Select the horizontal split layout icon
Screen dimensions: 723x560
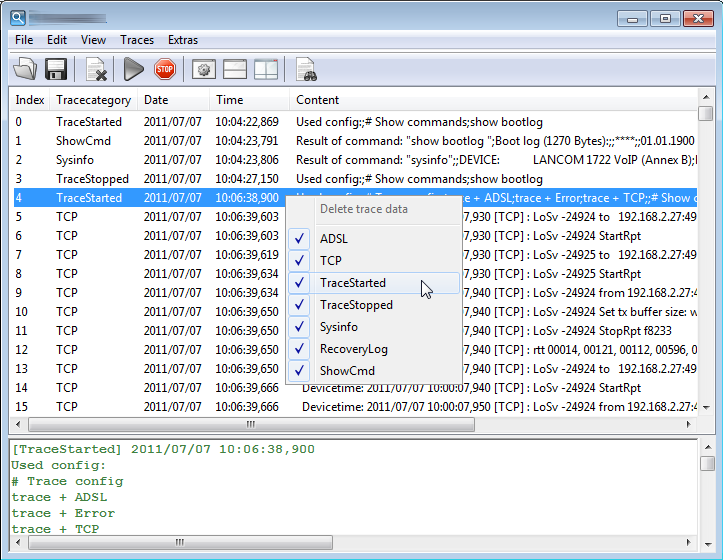[235, 69]
